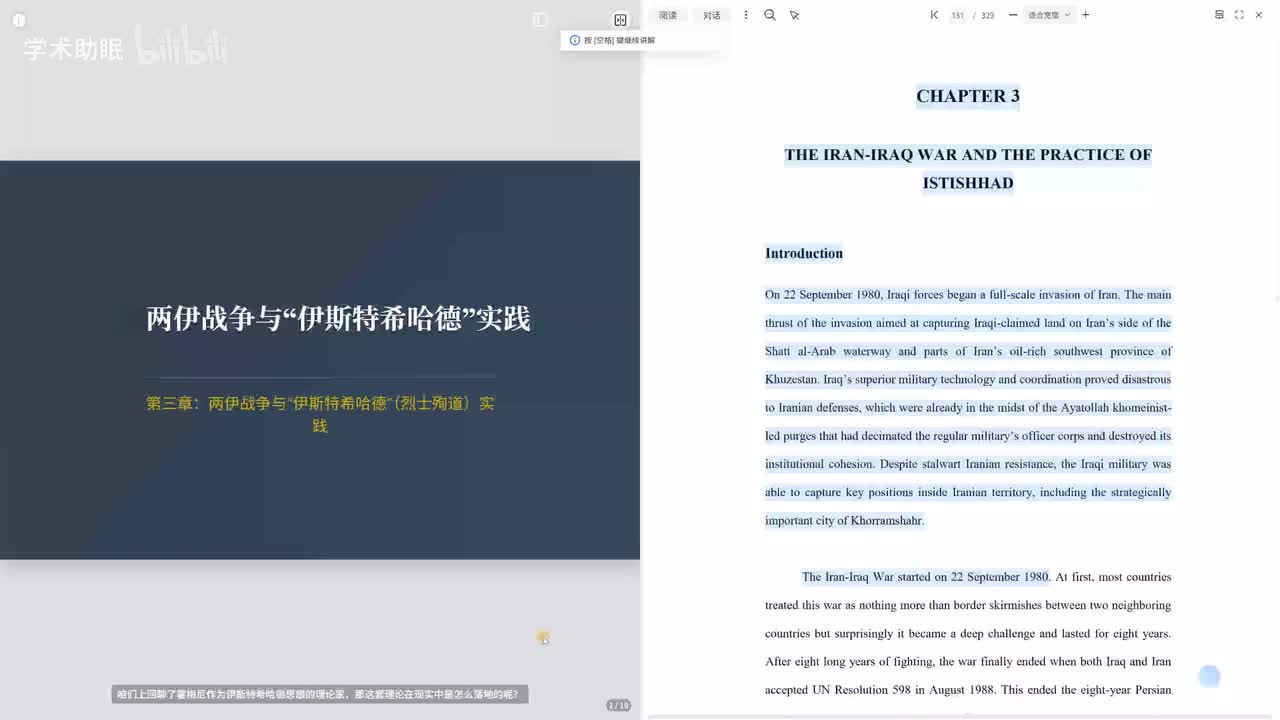This screenshot has width=1280, height=720.
Task: Close the PDF viewer panel
Action: (x=1259, y=15)
